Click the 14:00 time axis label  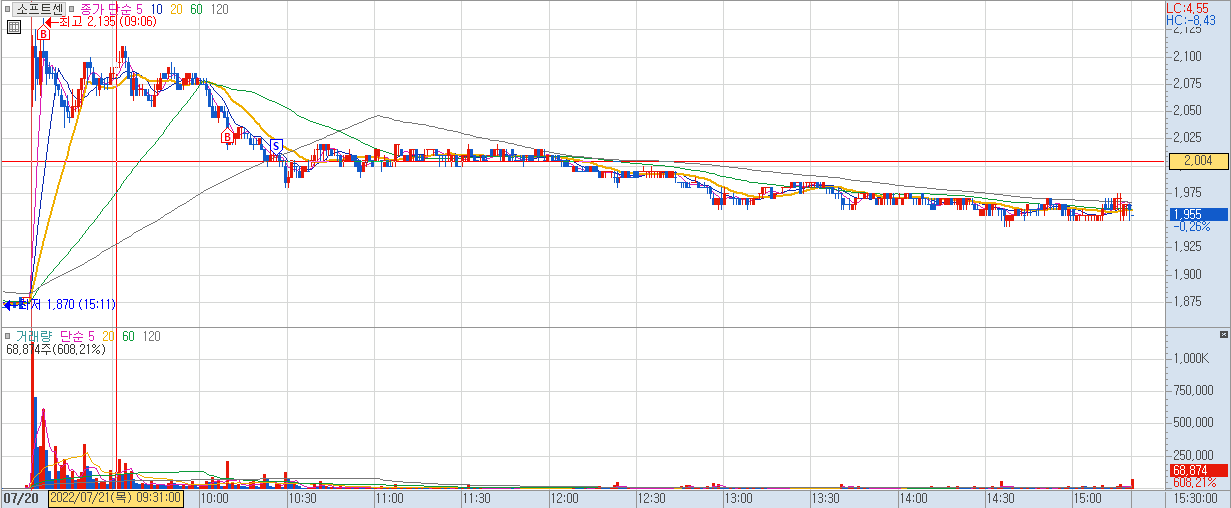913,497
